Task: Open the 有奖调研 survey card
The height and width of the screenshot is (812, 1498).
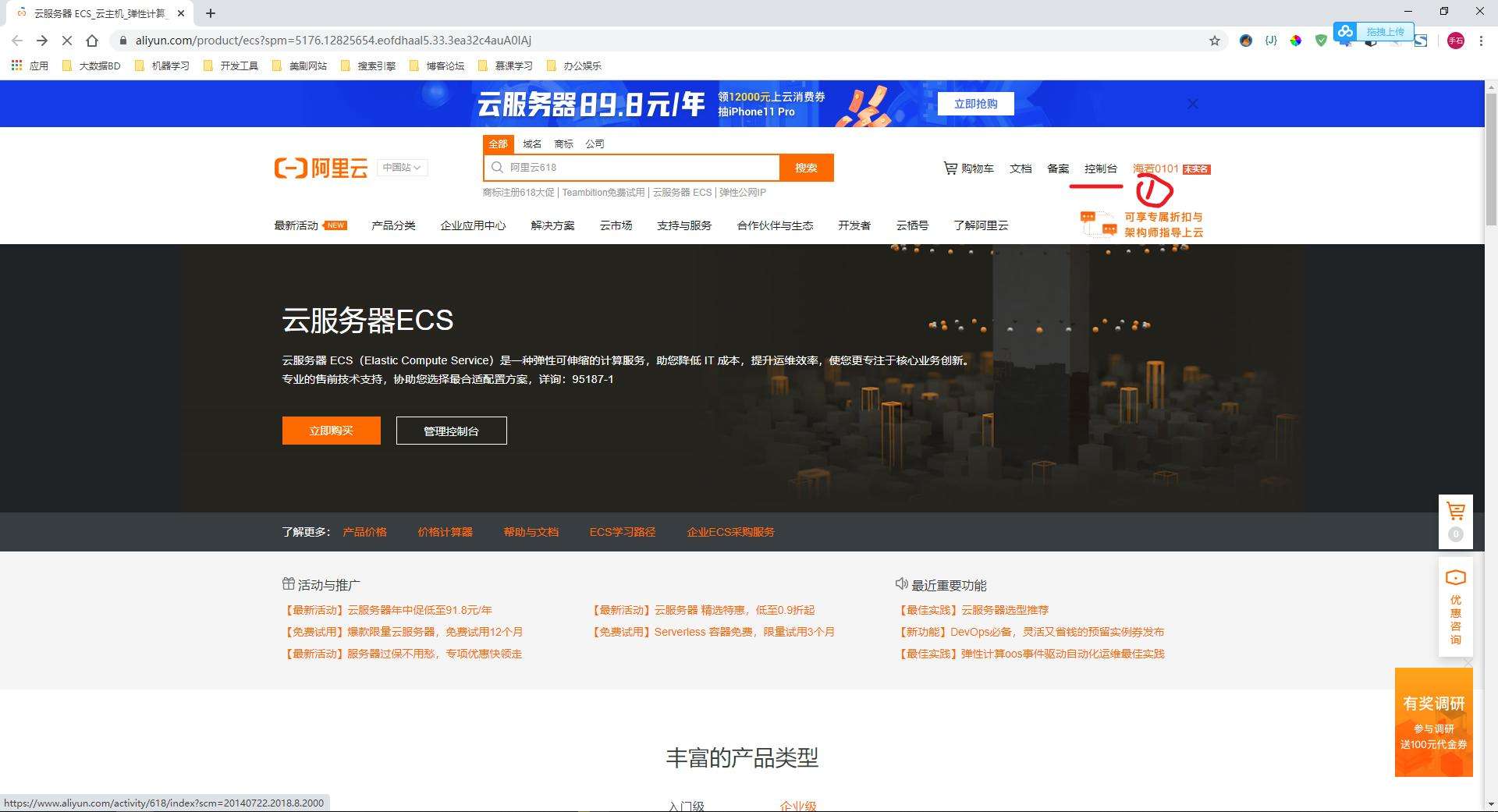Action: (x=1433, y=722)
